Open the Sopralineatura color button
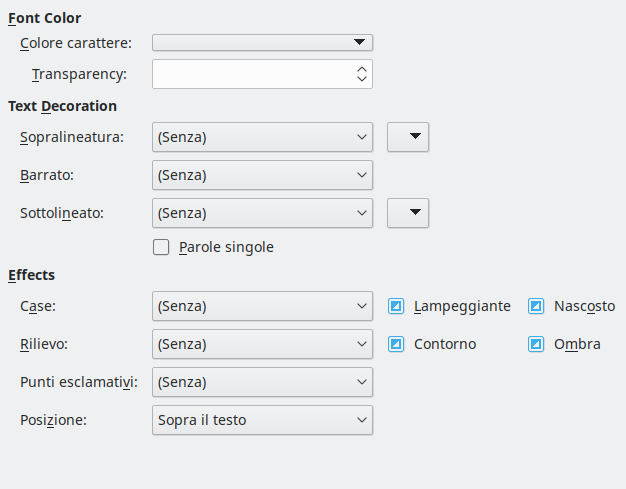The image size is (626, 489). pyautogui.click(x=408, y=137)
